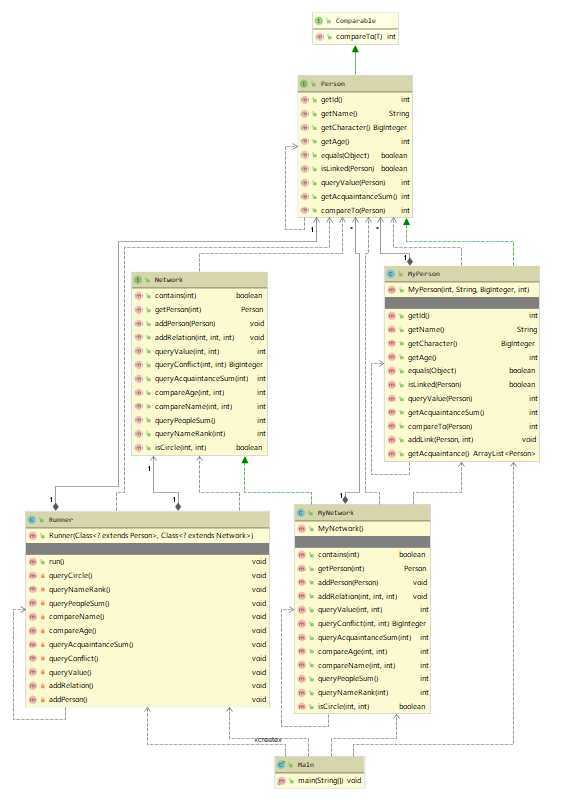Click getPerson(int) in the Network node
Viewport: 562px width, 799px height.
(178, 309)
